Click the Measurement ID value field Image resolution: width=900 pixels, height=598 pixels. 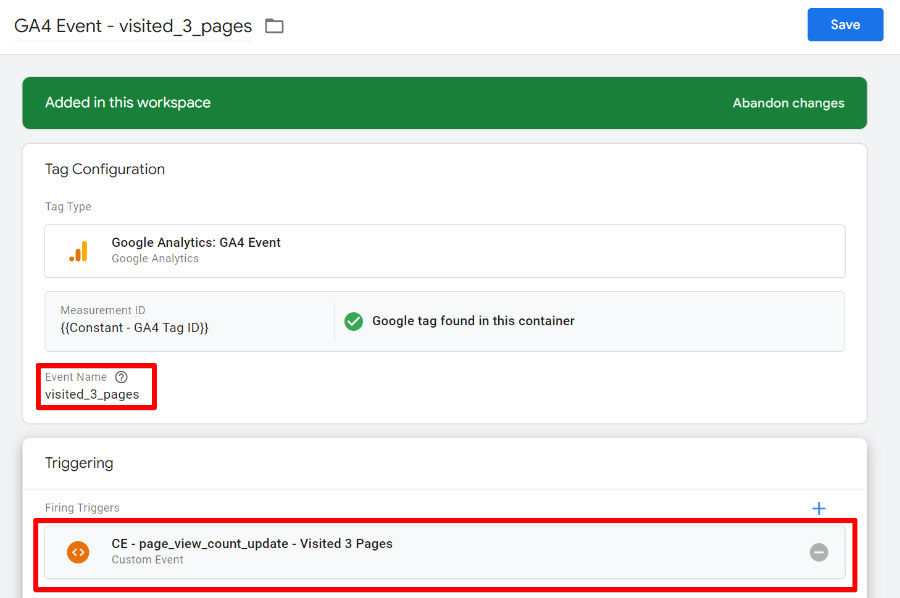click(134, 328)
